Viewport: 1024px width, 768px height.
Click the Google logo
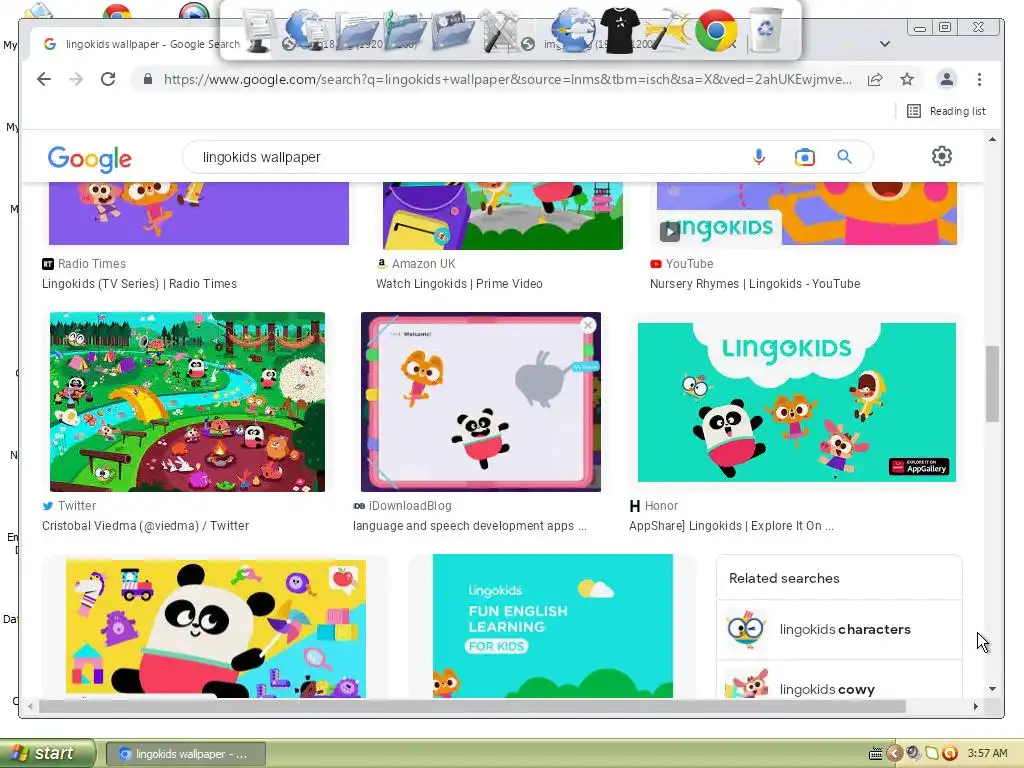(x=89, y=159)
